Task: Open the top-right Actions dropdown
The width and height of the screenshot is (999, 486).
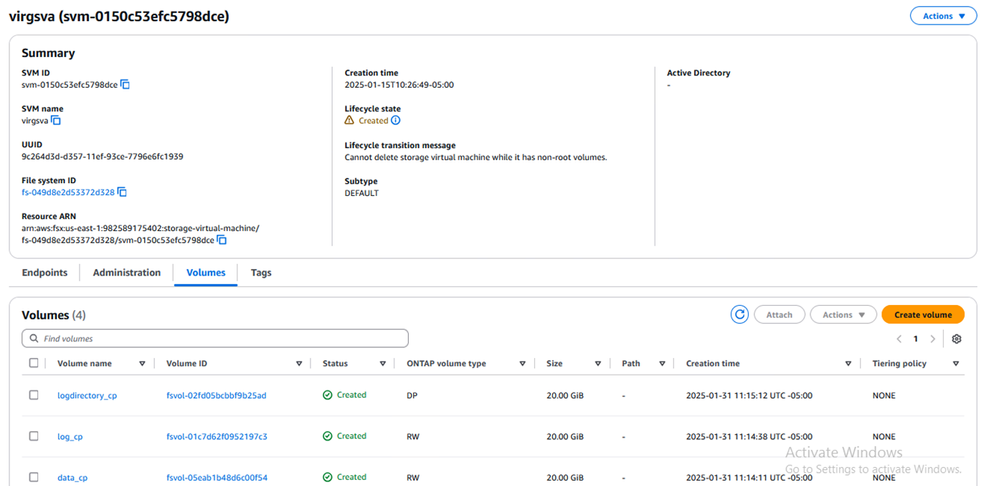Action: tap(943, 16)
